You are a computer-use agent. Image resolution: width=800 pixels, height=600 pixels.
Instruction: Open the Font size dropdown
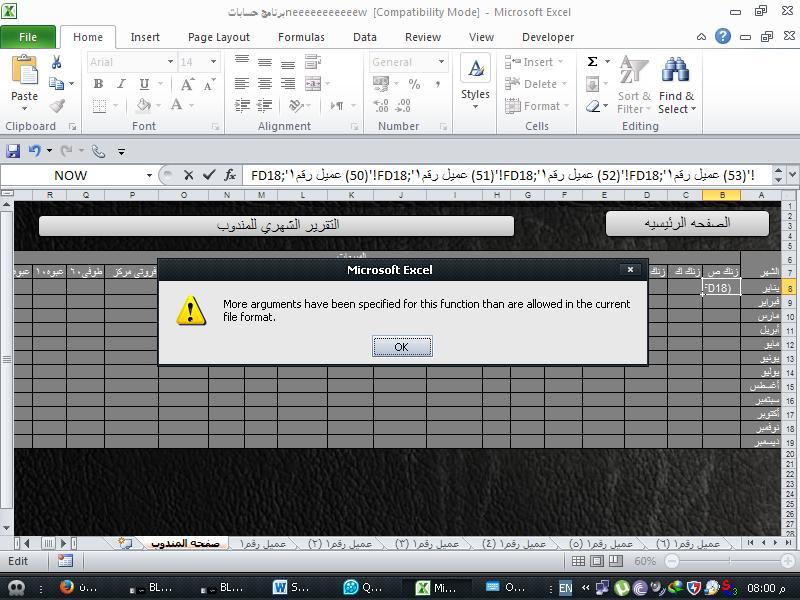coord(213,62)
